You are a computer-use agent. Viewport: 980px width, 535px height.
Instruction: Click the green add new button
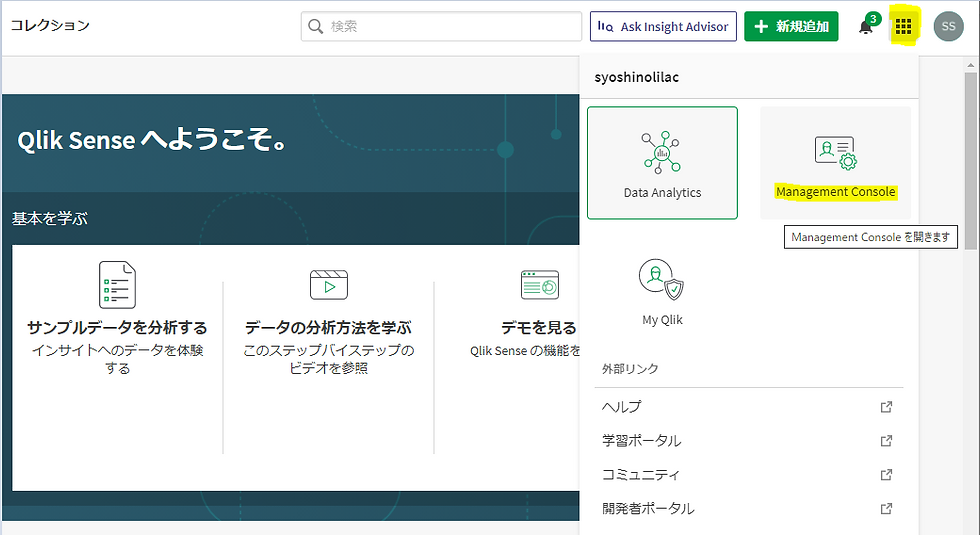pyautogui.click(x=791, y=26)
